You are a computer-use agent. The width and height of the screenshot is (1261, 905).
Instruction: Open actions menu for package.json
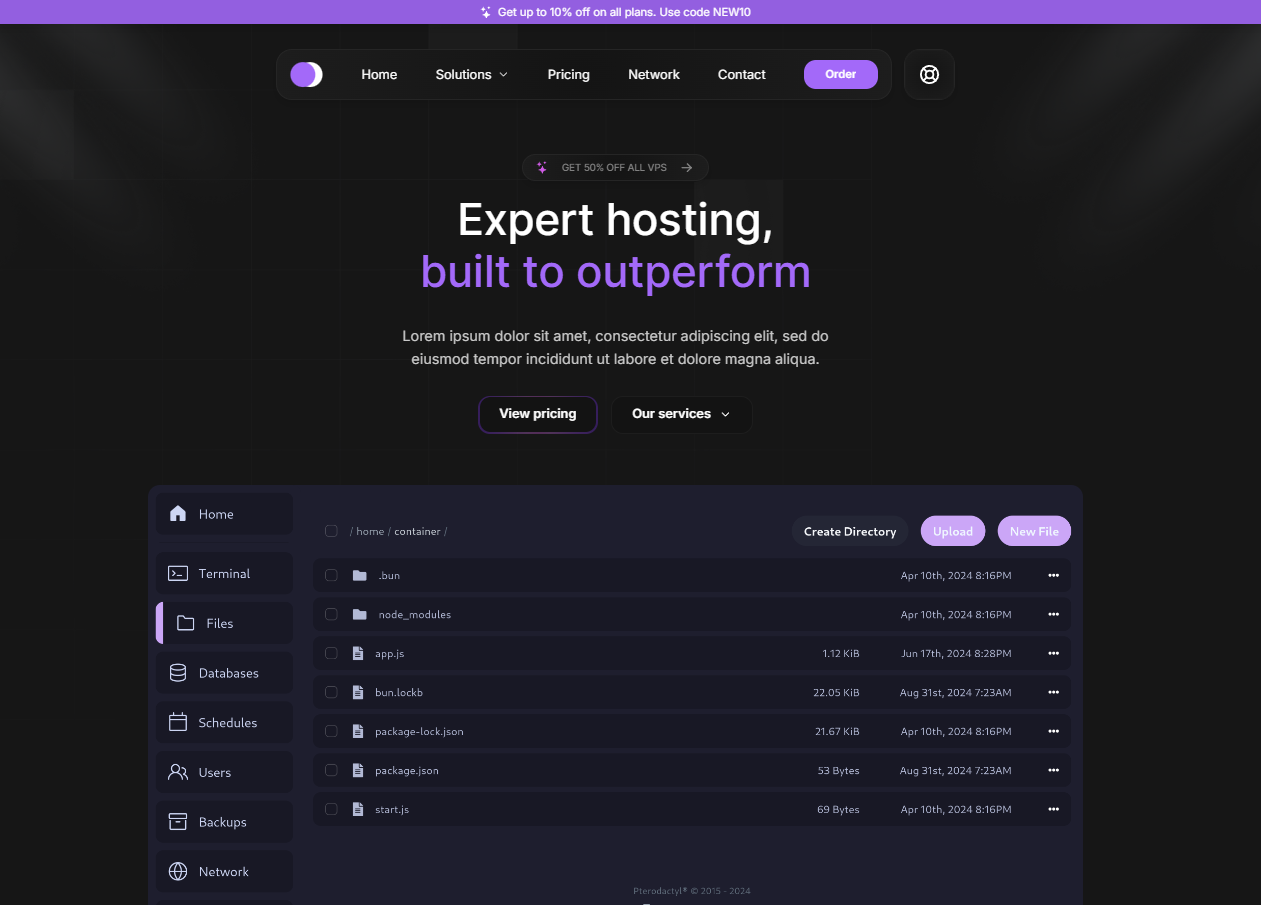tap(1053, 770)
